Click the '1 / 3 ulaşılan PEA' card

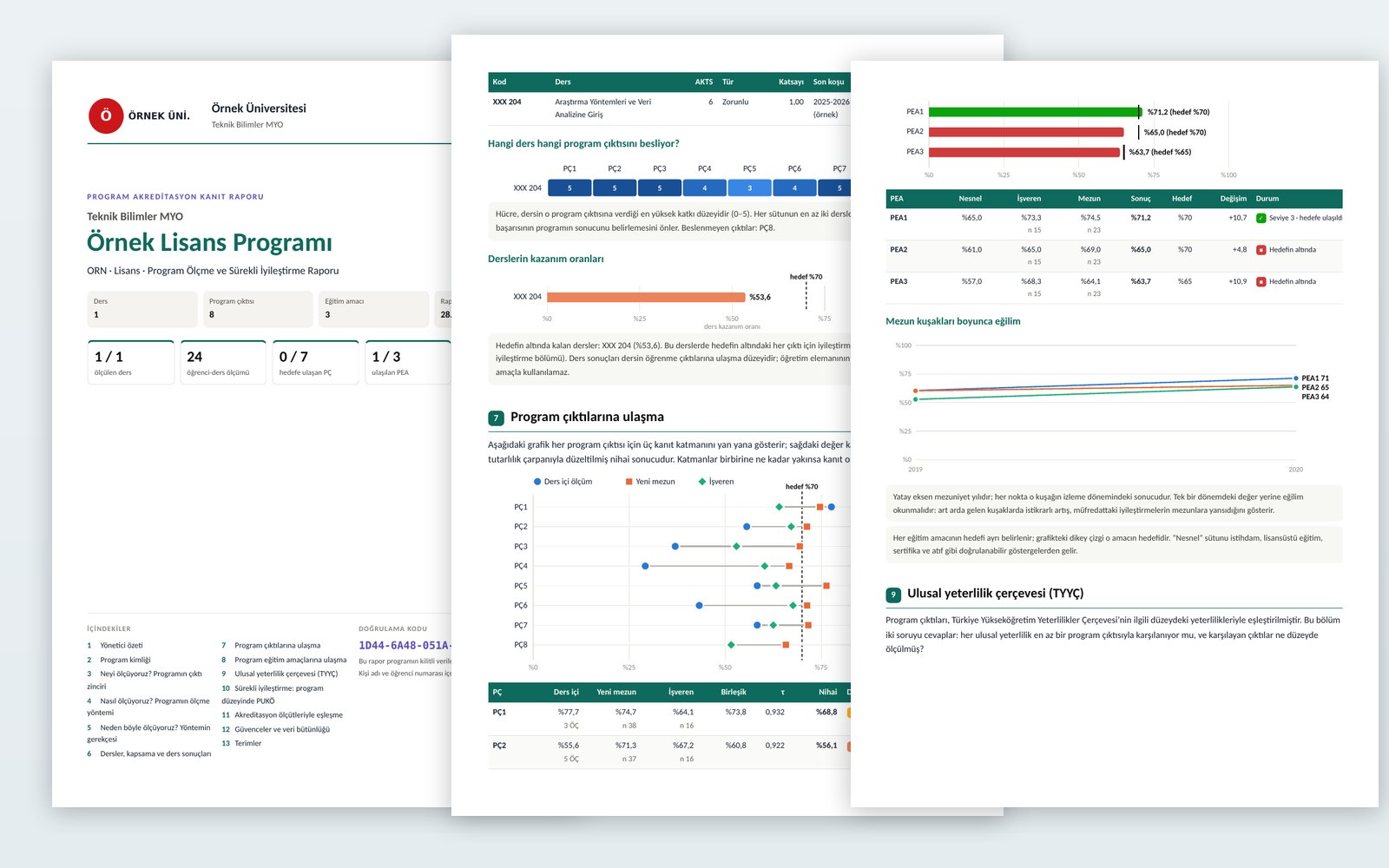(x=408, y=363)
